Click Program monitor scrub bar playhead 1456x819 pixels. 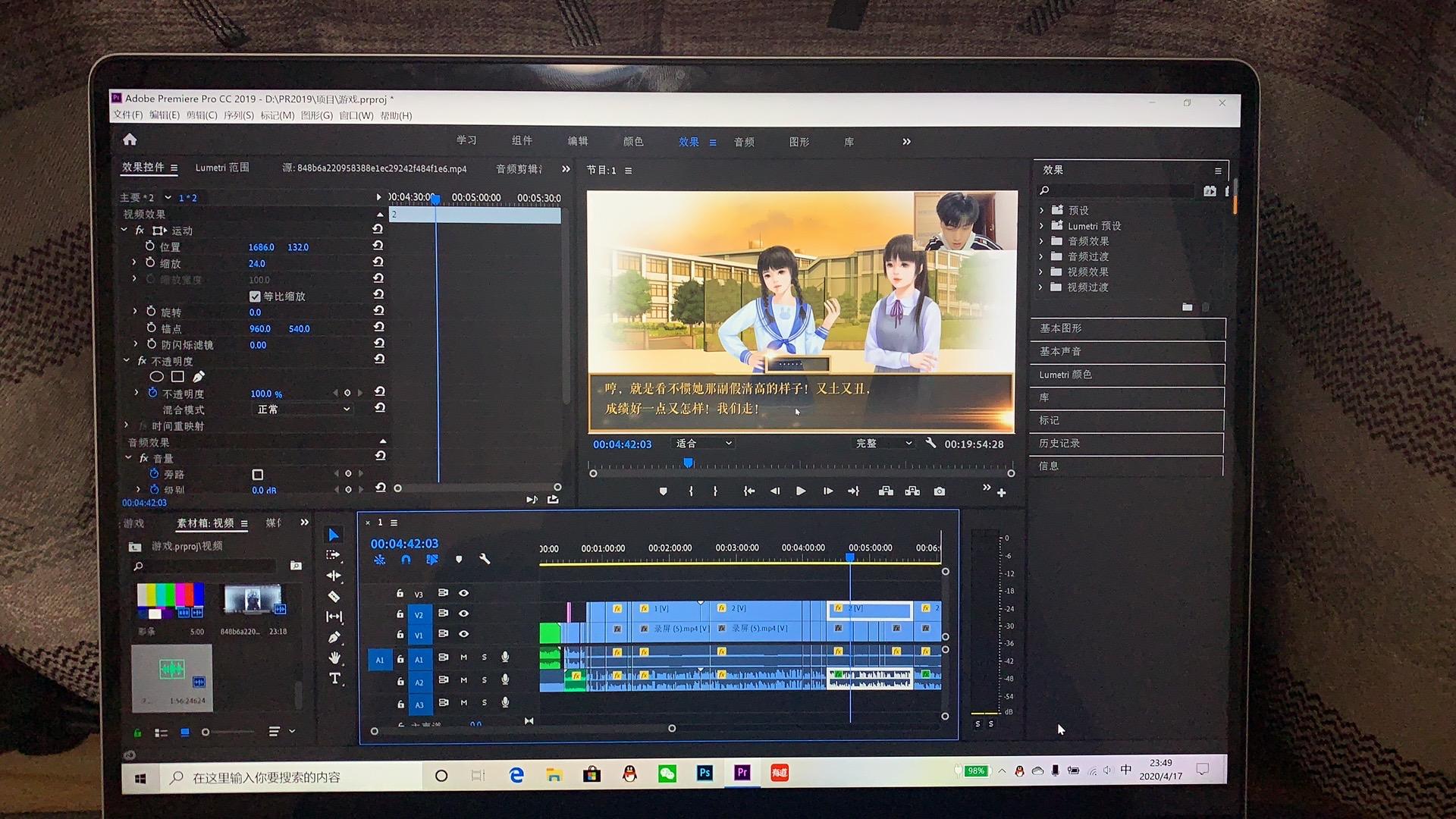689,463
